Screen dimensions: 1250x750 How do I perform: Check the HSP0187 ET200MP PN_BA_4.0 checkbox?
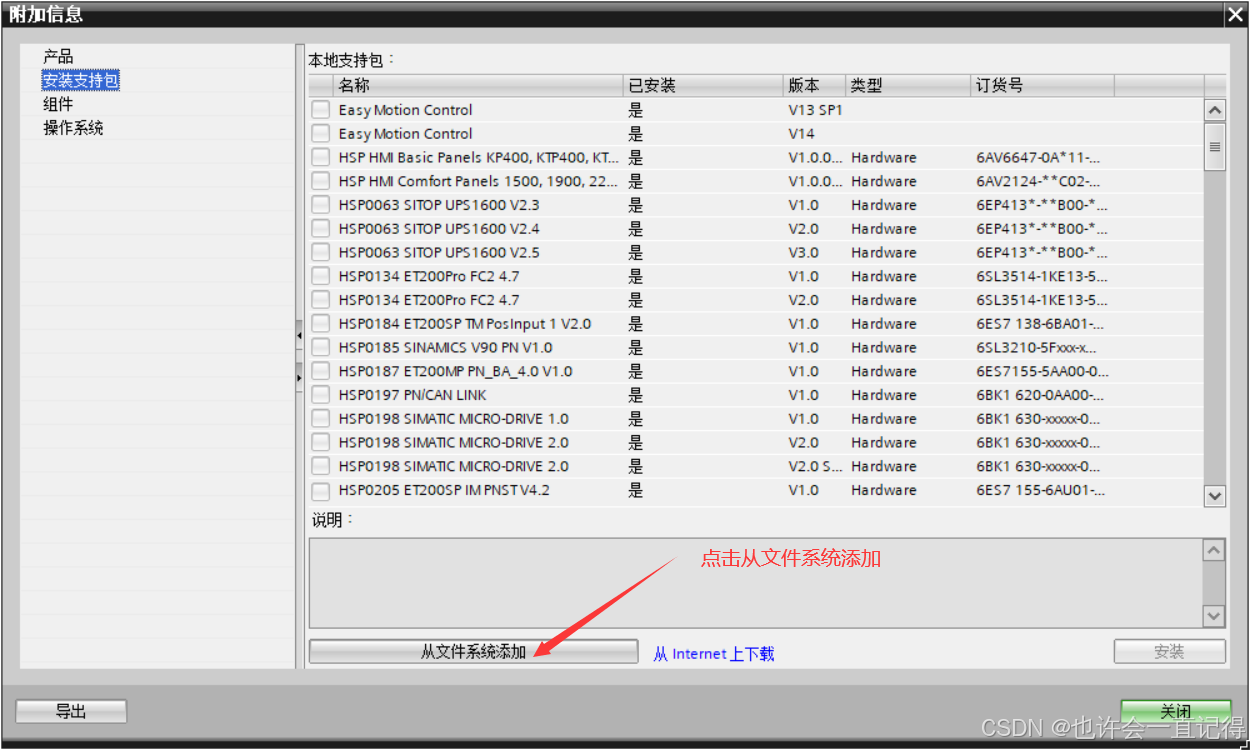click(320, 372)
